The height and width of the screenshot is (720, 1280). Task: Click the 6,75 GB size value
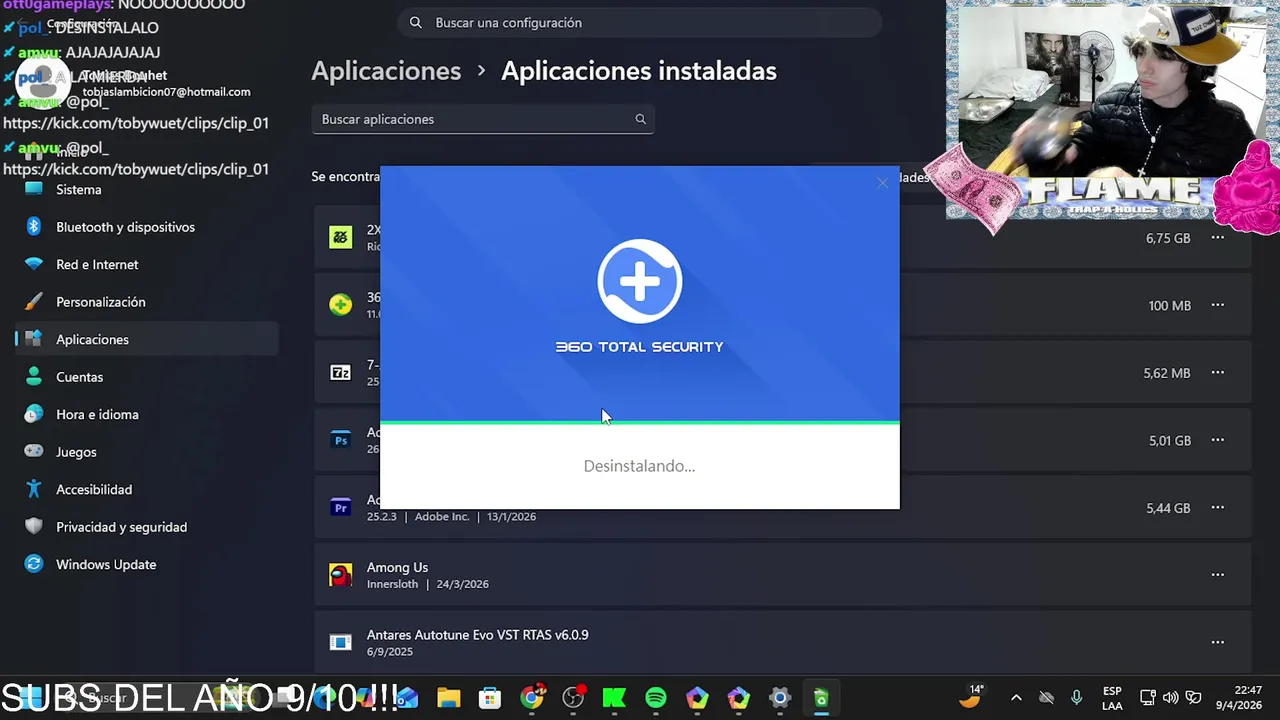click(1168, 238)
